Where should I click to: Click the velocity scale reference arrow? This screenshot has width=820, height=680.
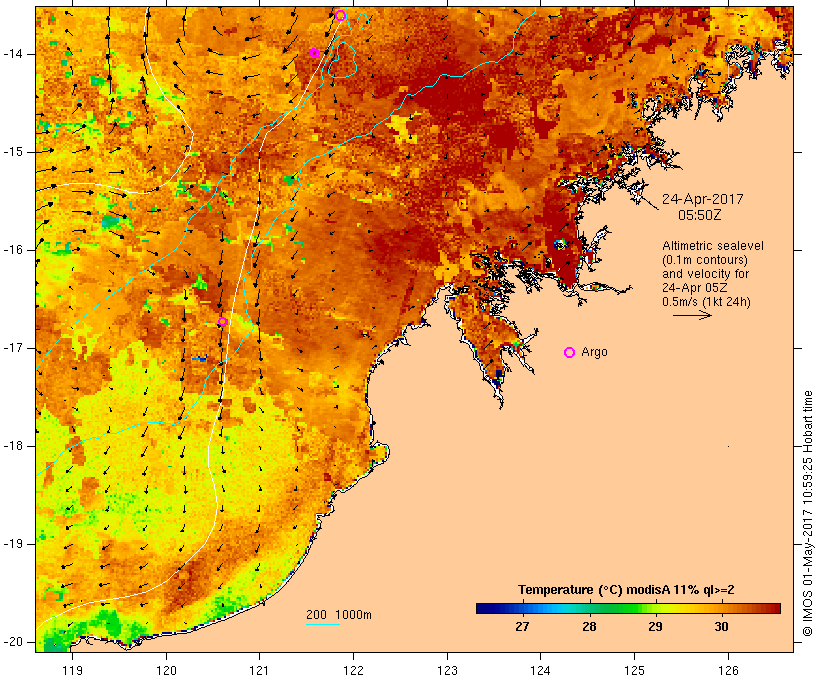692,315
